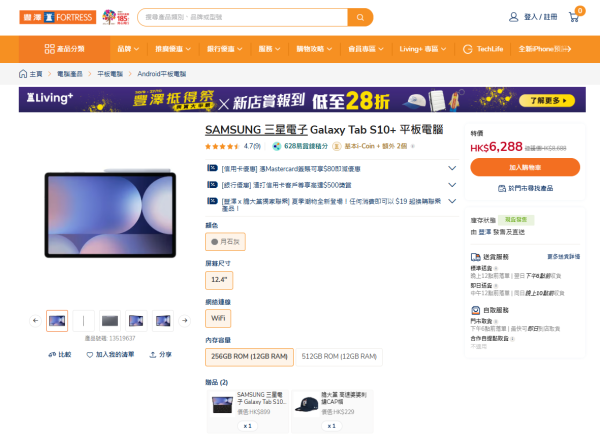Click standard delivery info icon
Screen dimensions: 600x440
(x=496, y=268)
